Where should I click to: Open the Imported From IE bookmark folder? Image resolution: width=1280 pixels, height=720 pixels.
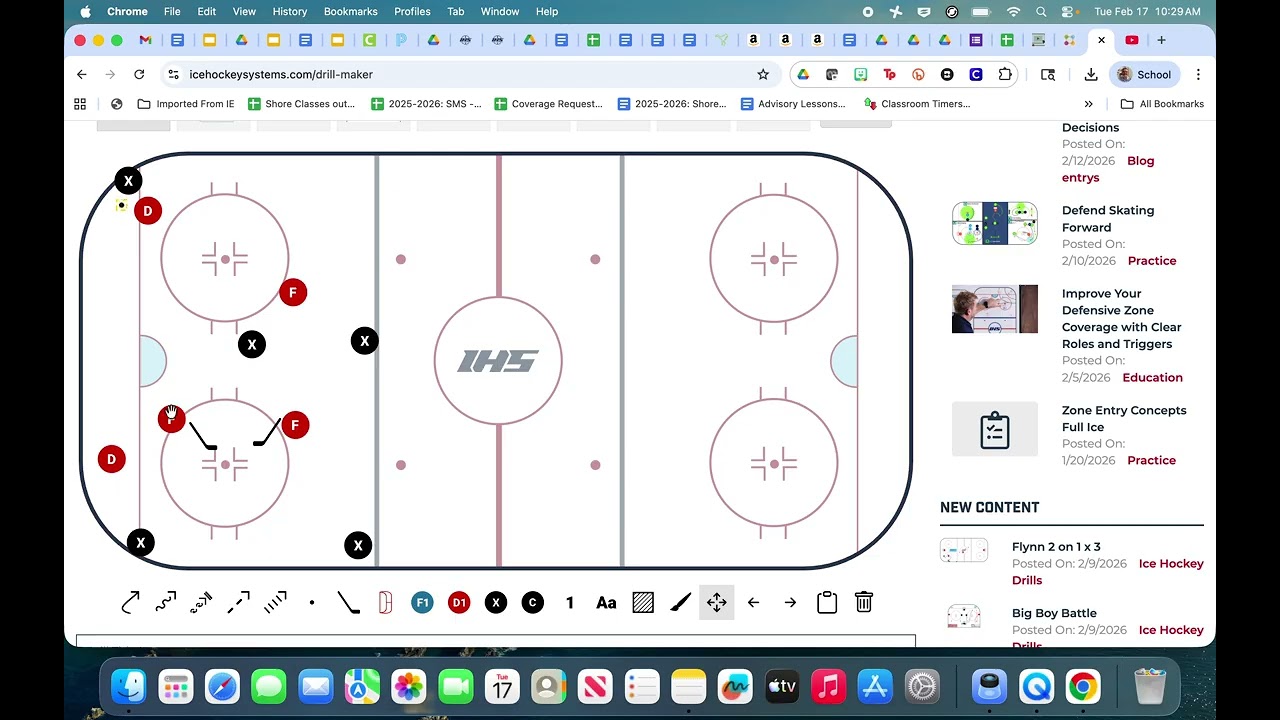186,104
